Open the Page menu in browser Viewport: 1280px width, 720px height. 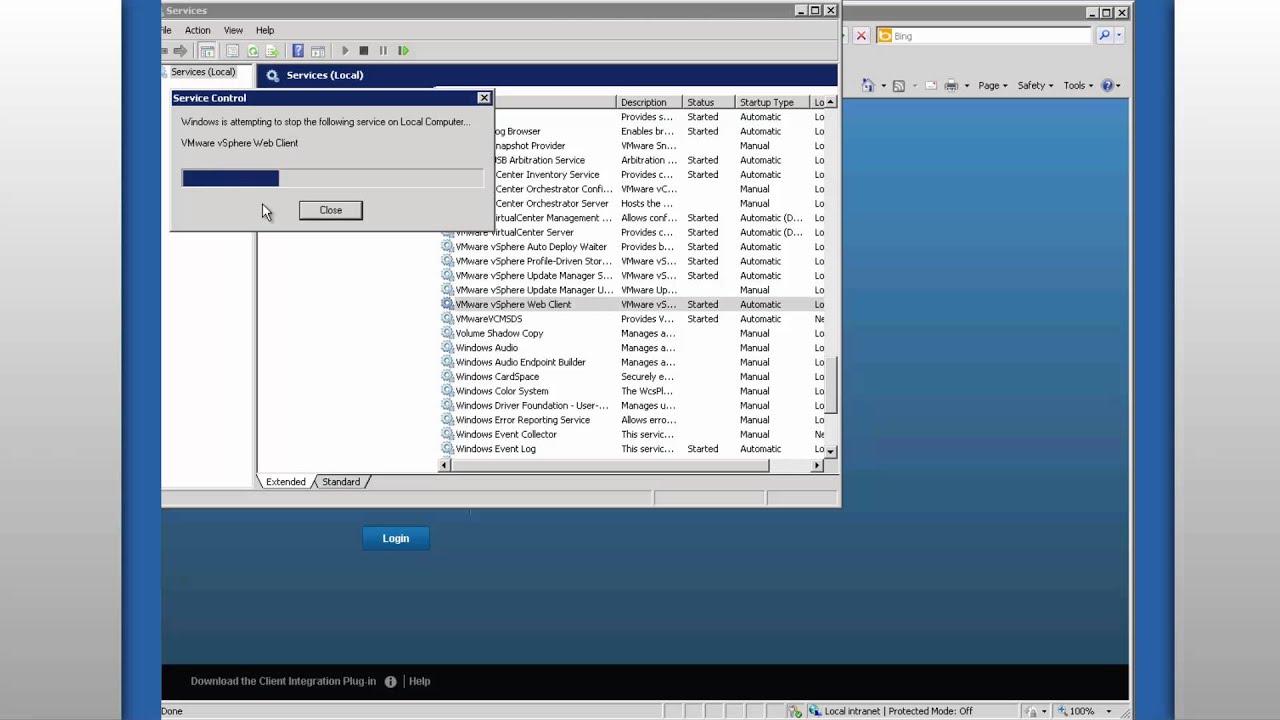(x=993, y=86)
